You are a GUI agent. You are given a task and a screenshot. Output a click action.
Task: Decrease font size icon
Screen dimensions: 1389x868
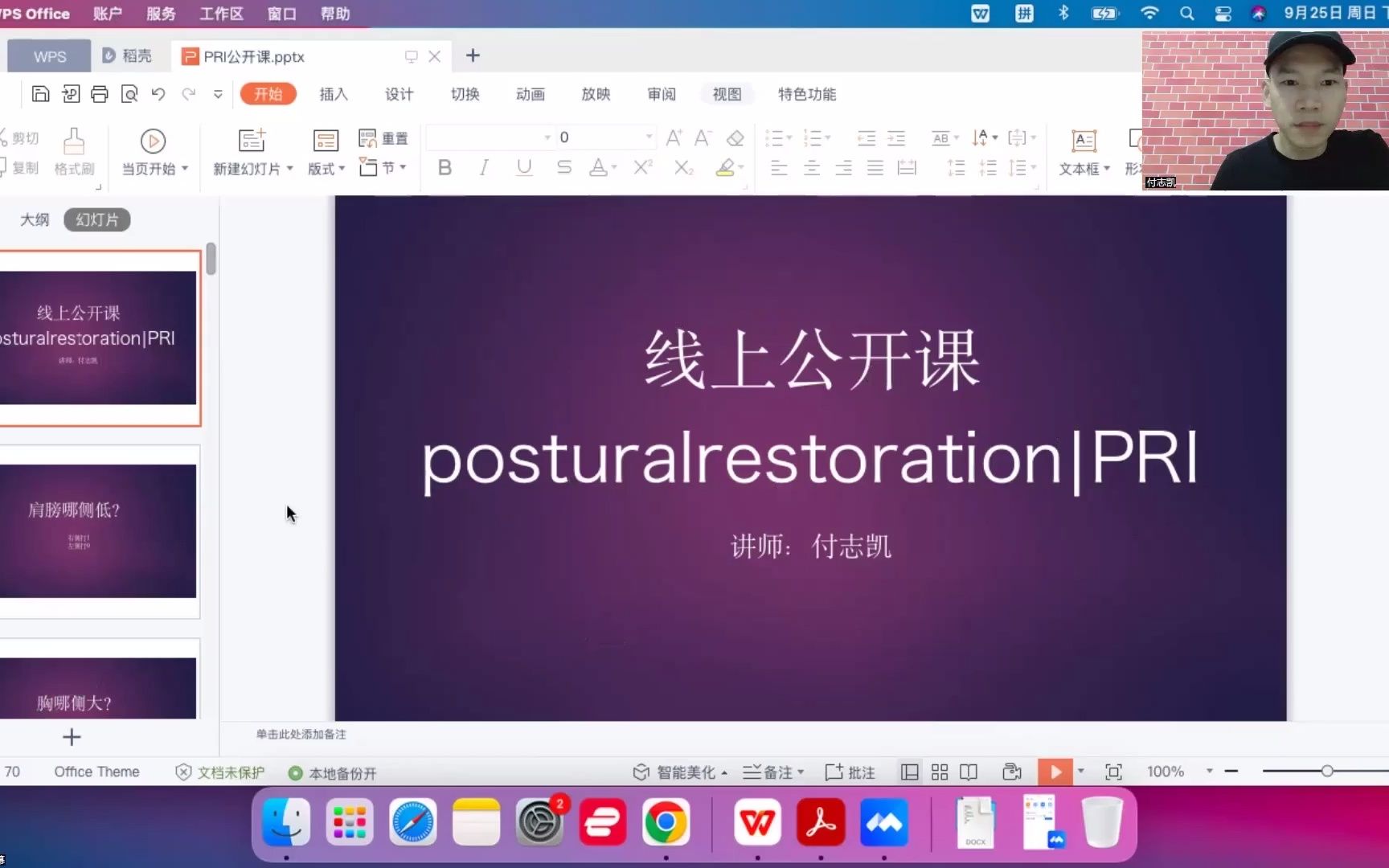point(703,138)
